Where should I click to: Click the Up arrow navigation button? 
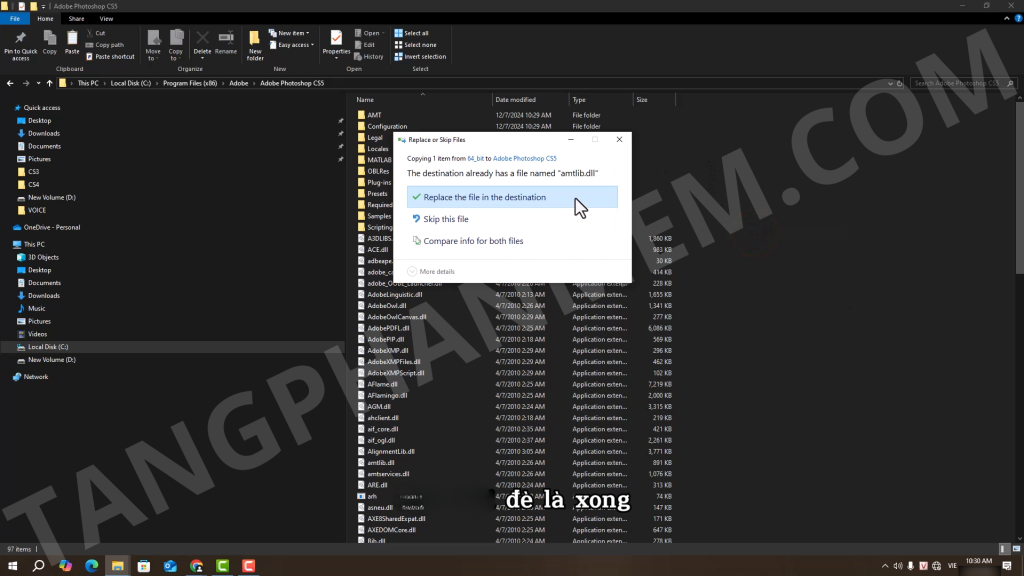point(50,83)
